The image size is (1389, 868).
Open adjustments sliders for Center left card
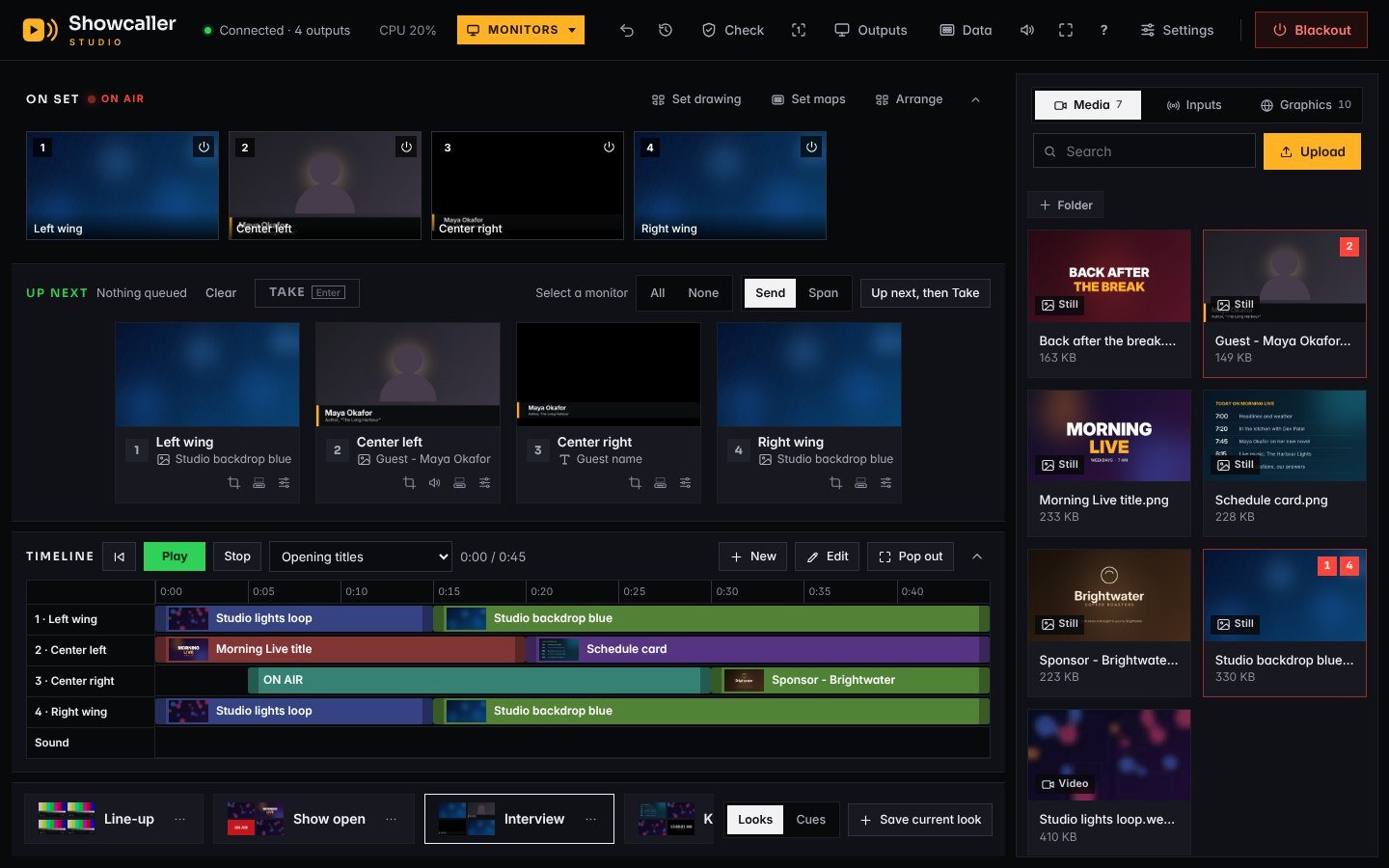pyautogui.click(x=484, y=482)
